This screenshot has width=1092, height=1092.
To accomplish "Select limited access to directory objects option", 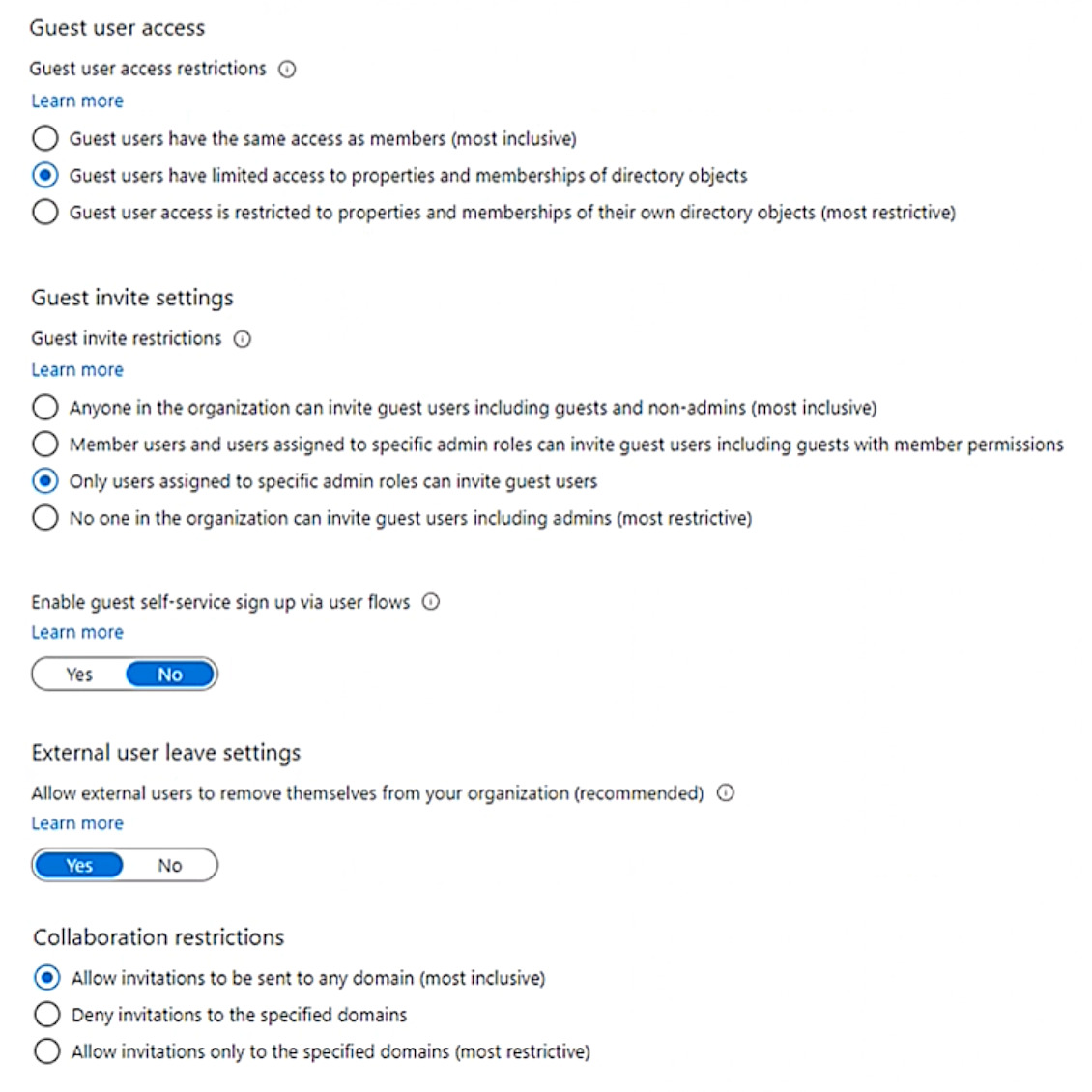I will [x=45, y=175].
